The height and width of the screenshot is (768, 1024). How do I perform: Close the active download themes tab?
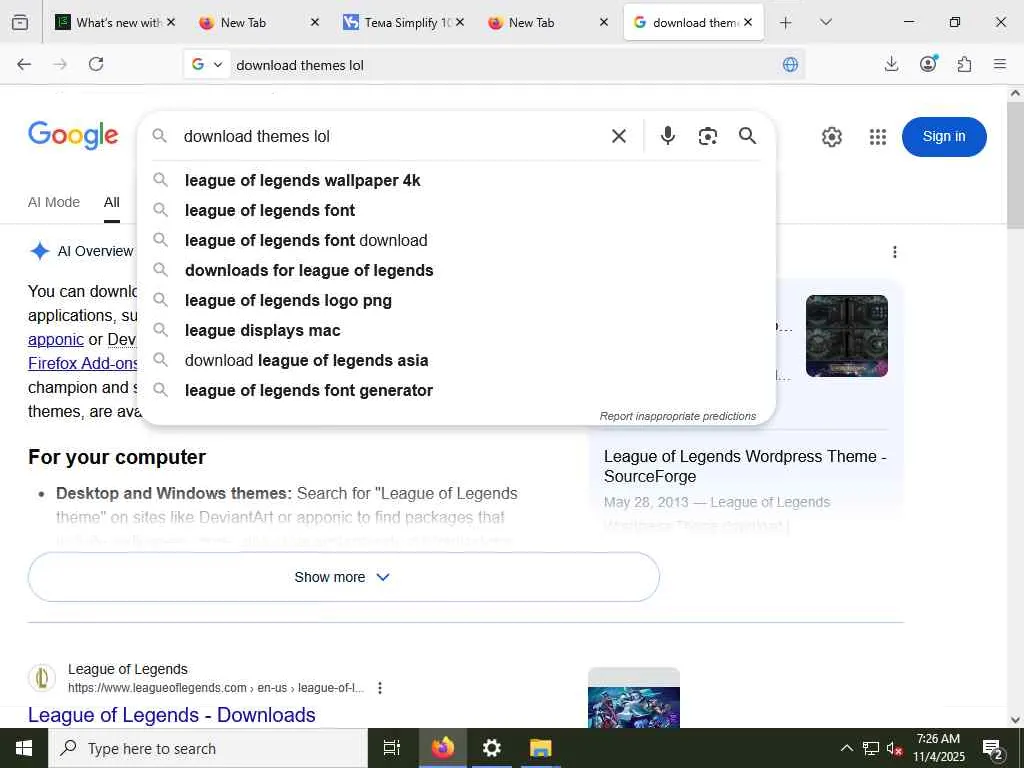click(x=748, y=22)
